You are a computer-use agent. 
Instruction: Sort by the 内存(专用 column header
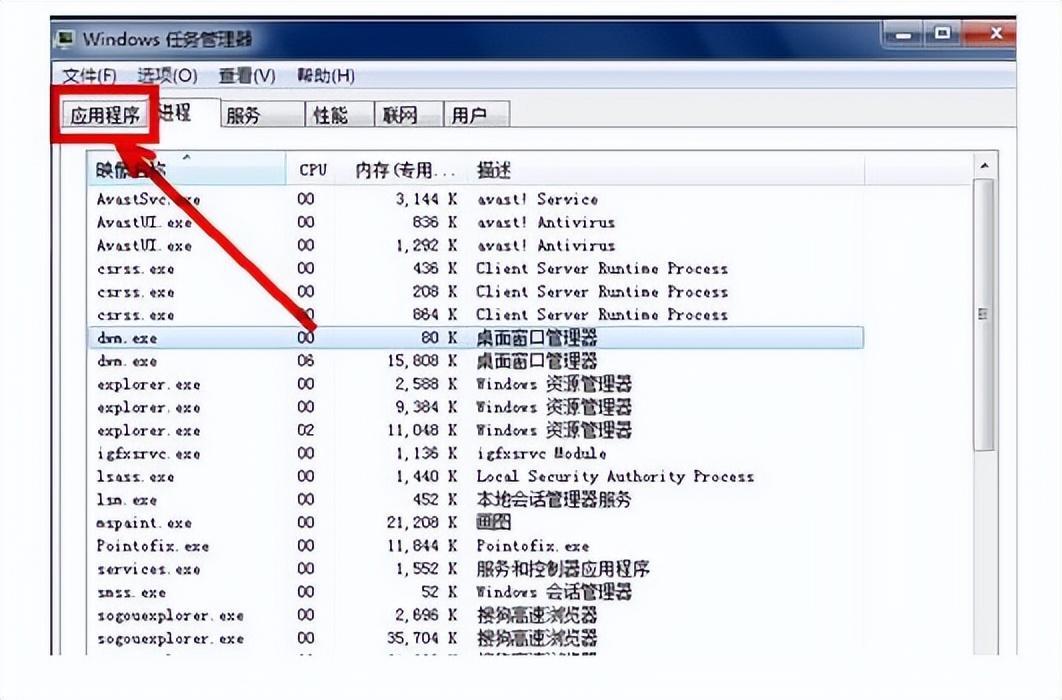[x=404, y=170]
